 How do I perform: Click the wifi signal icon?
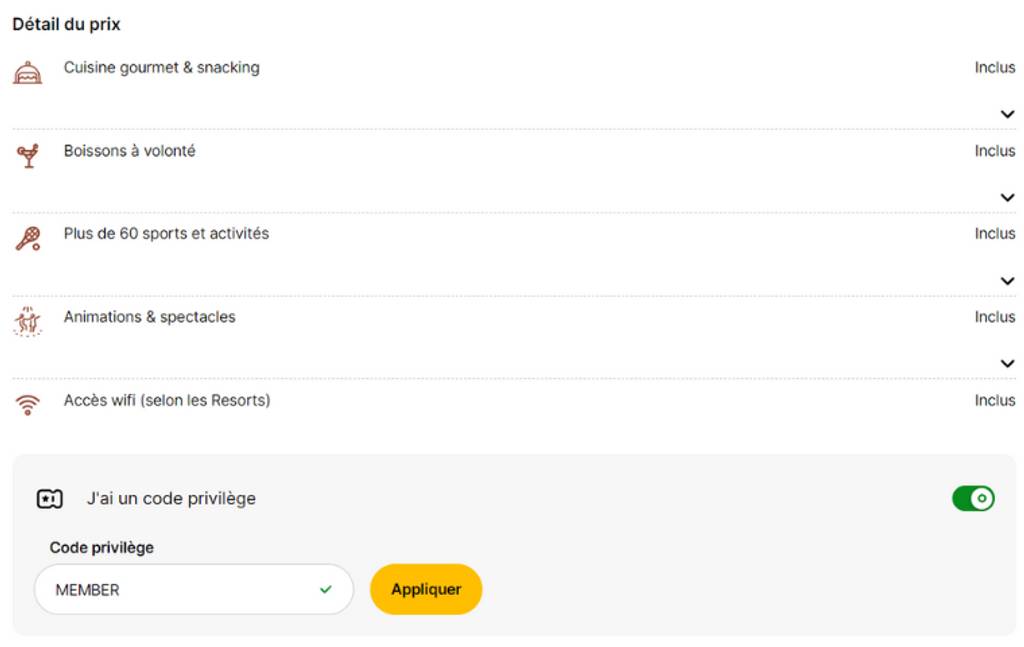[x=27, y=405]
